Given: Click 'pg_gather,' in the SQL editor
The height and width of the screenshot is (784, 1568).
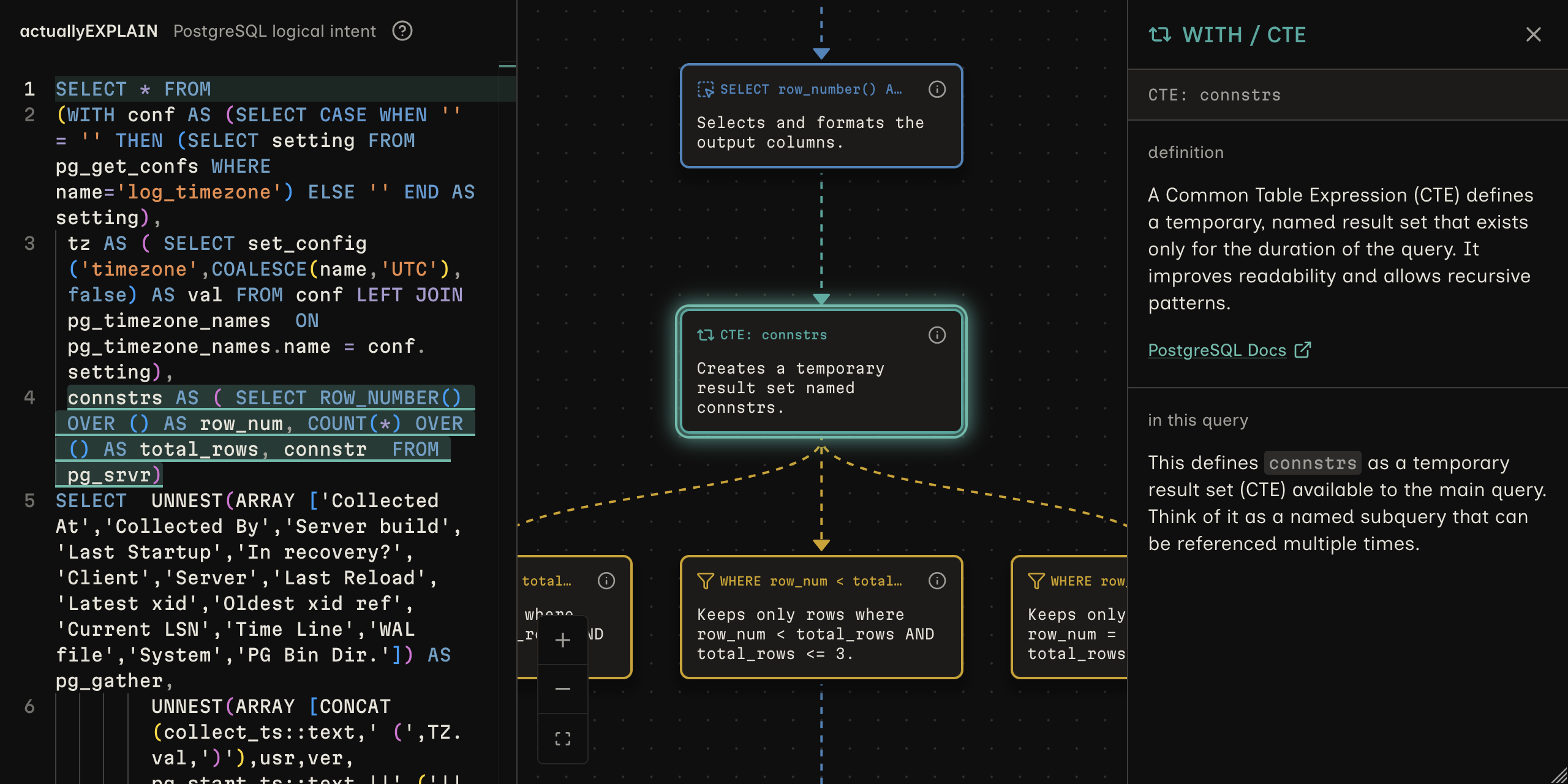Looking at the screenshot, I should tap(115, 681).
